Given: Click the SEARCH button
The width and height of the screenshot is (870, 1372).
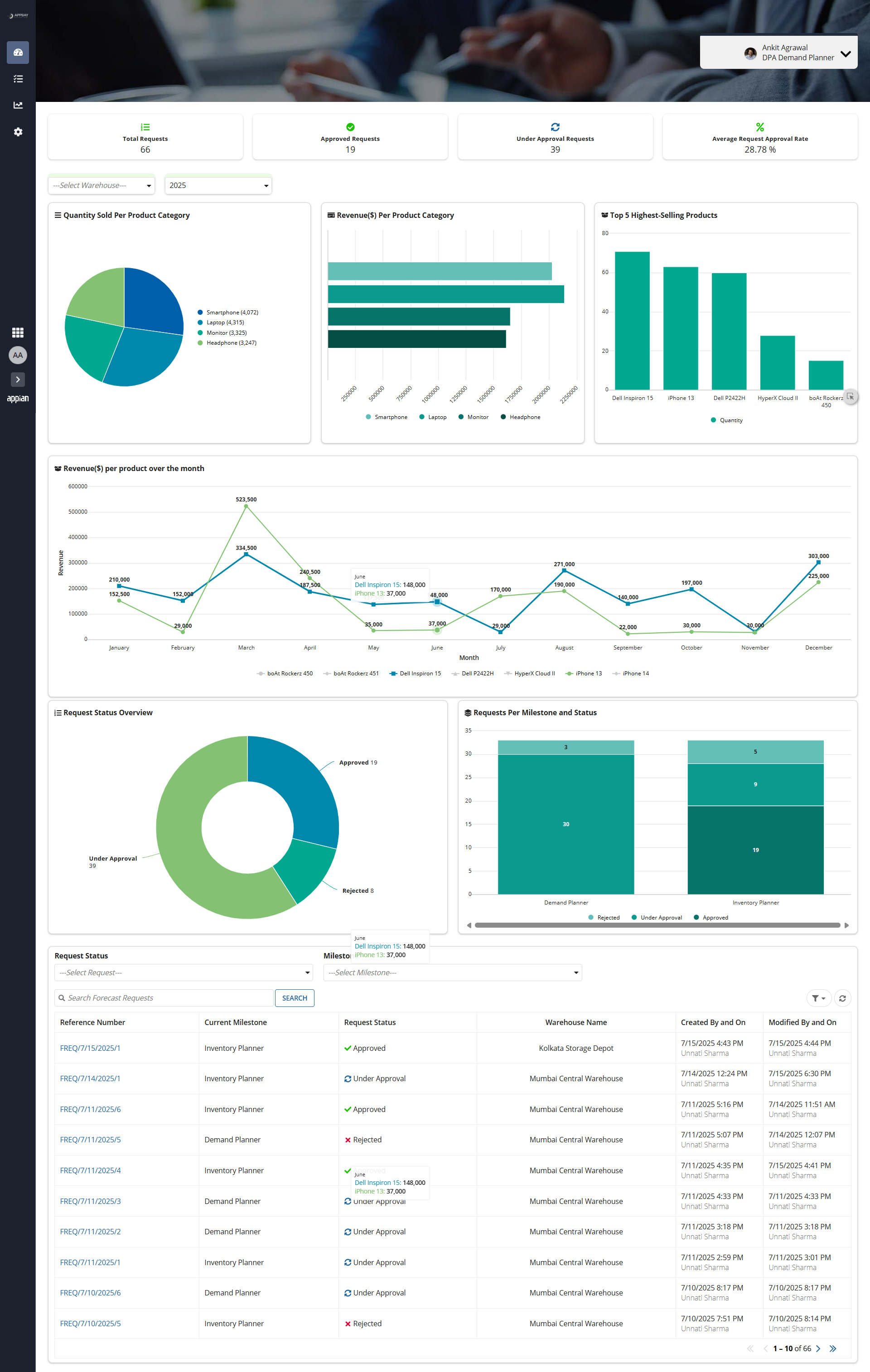Looking at the screenshot, I should click(x=294, y=998).
